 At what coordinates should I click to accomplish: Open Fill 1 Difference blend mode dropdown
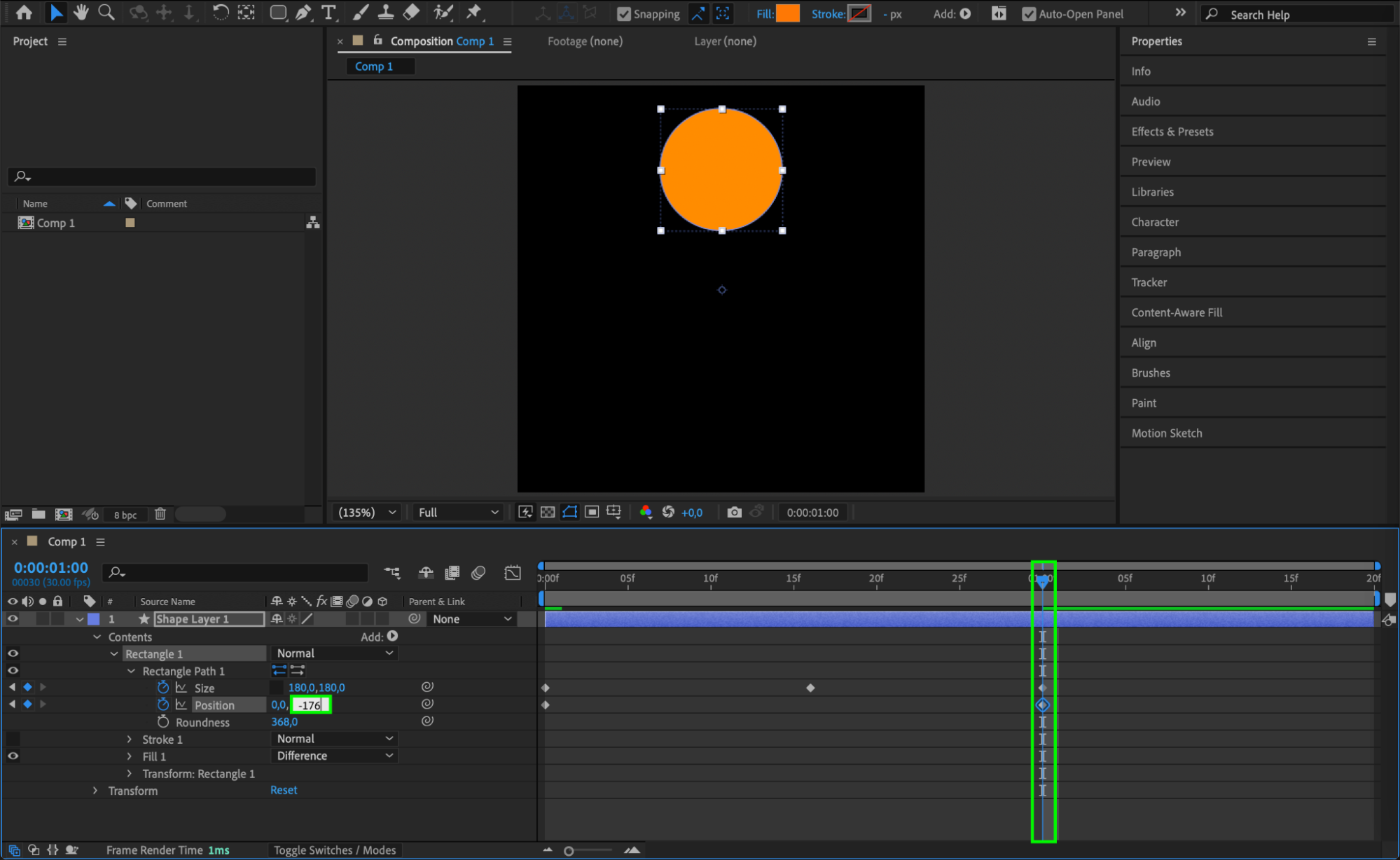coord(334,756)
